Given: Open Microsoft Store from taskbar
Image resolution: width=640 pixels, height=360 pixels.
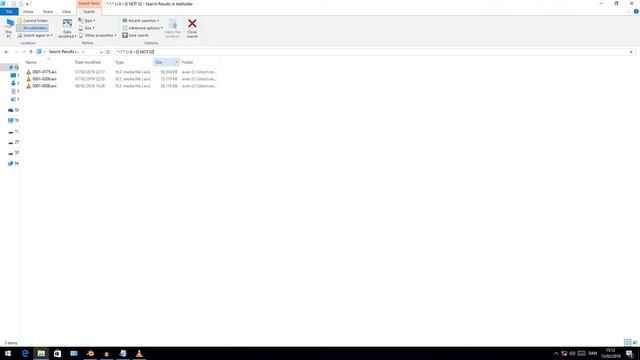Looking at the screenshot, I should click(x=58, y=353).
